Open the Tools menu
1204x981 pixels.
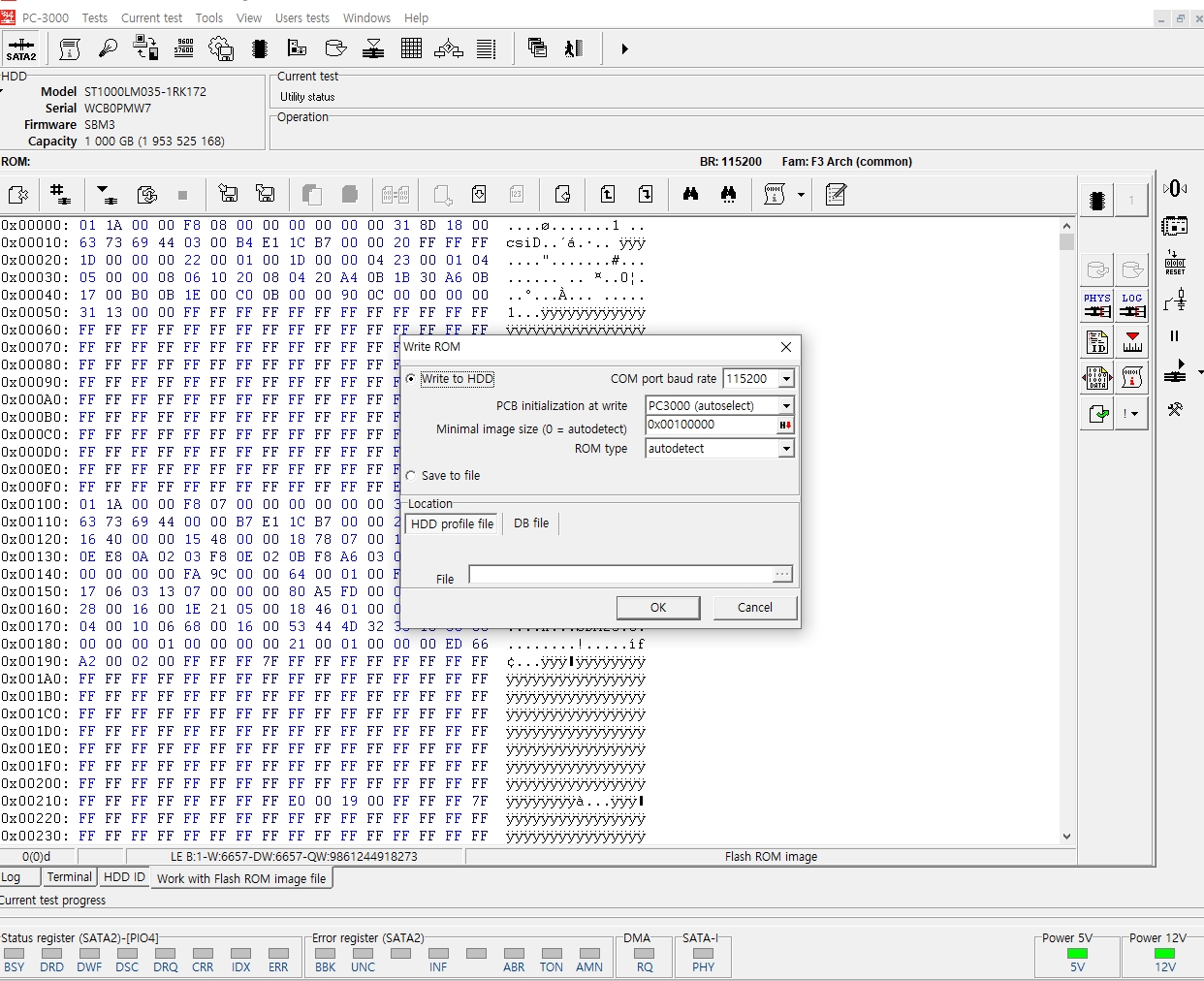coord(209,17)
